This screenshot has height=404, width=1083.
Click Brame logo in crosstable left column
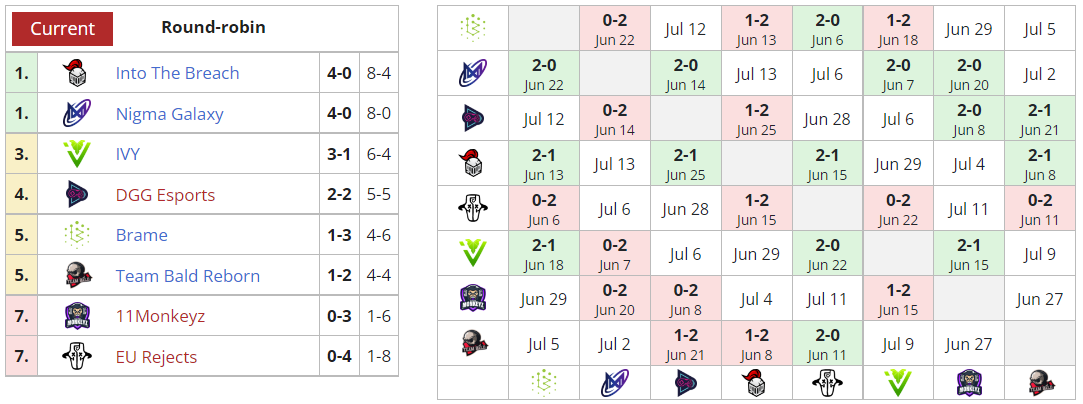[x=473, y=29]
